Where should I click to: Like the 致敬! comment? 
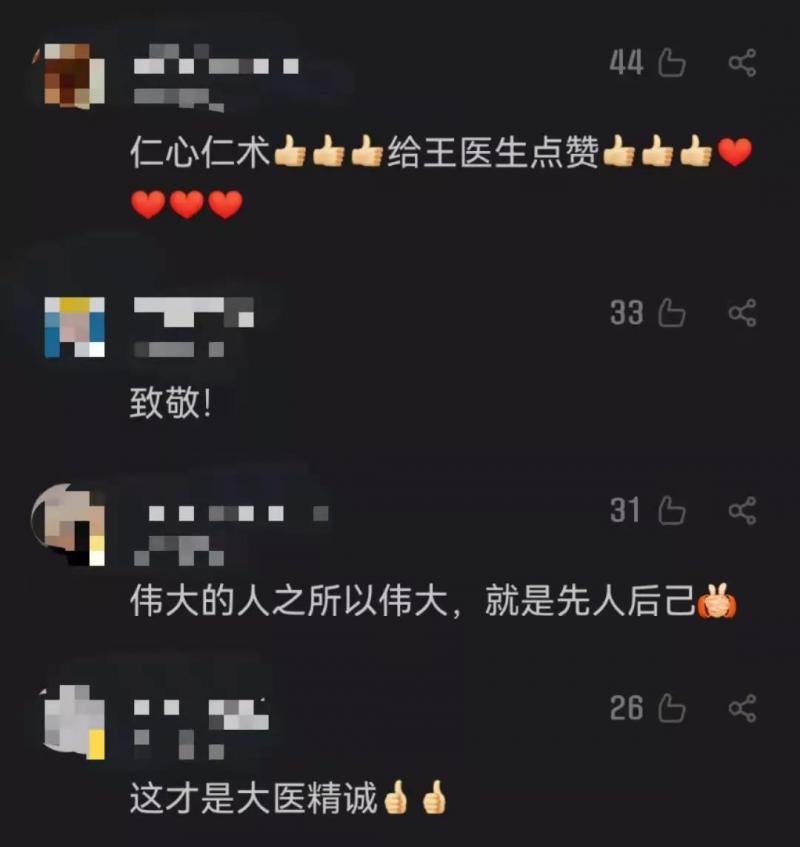(x=672, y=313)
